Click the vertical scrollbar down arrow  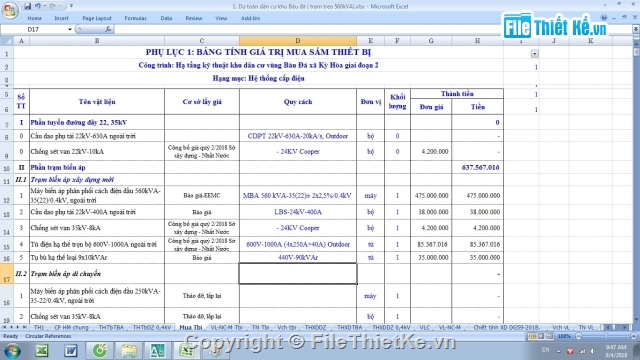(636, 320)
